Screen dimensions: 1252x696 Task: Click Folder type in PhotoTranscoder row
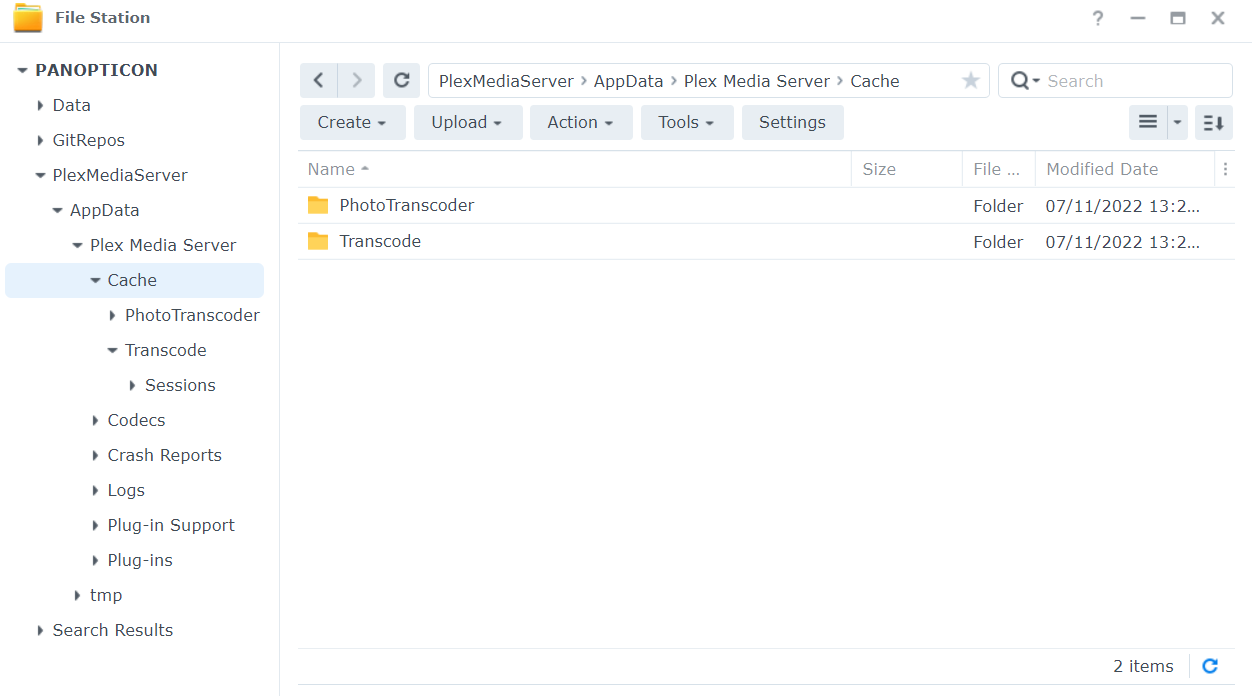coord(998,206)
